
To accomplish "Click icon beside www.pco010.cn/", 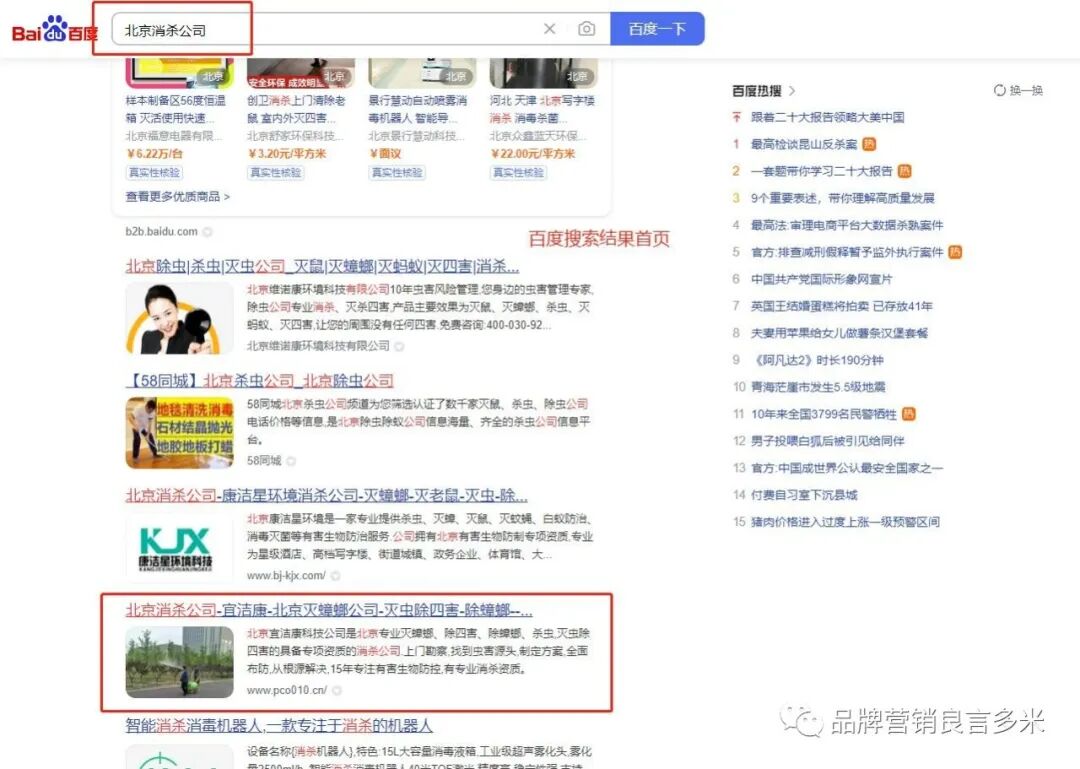I will (337, 690).
